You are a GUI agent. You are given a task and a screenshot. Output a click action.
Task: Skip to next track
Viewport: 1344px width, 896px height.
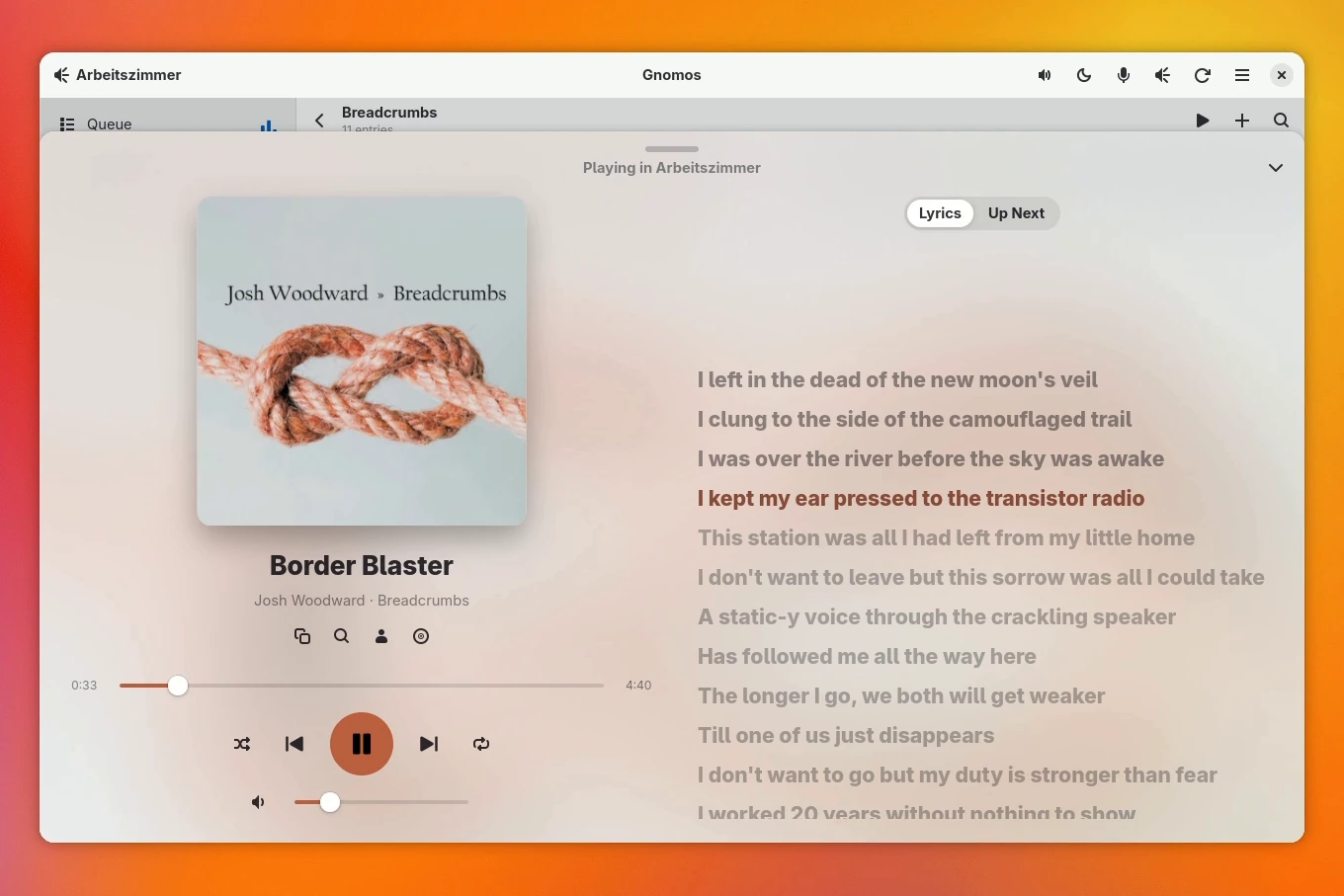(x=429, y=744)
